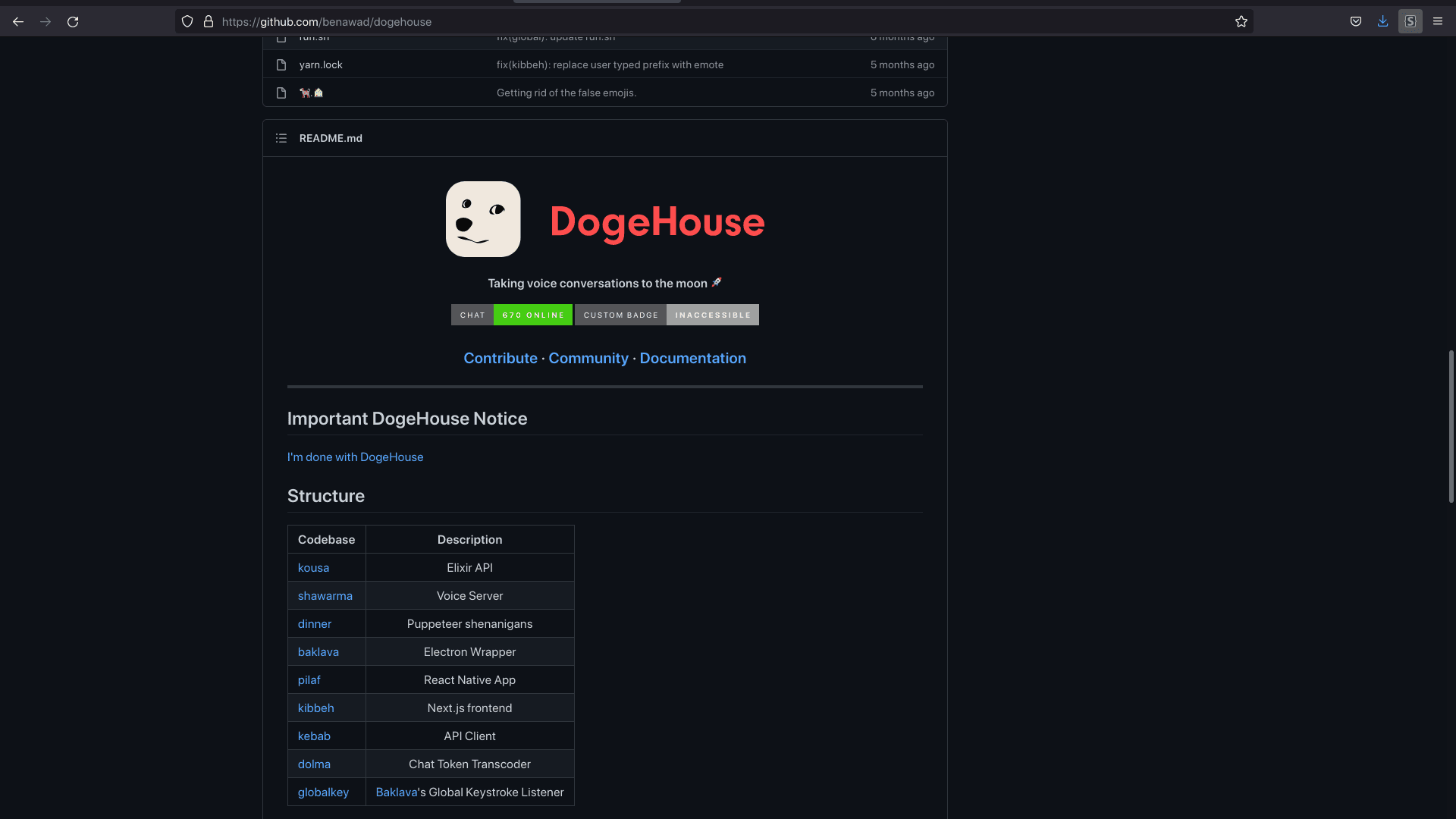Open the downloads panel icon
1456x819 pixels.
point(1382,22)
